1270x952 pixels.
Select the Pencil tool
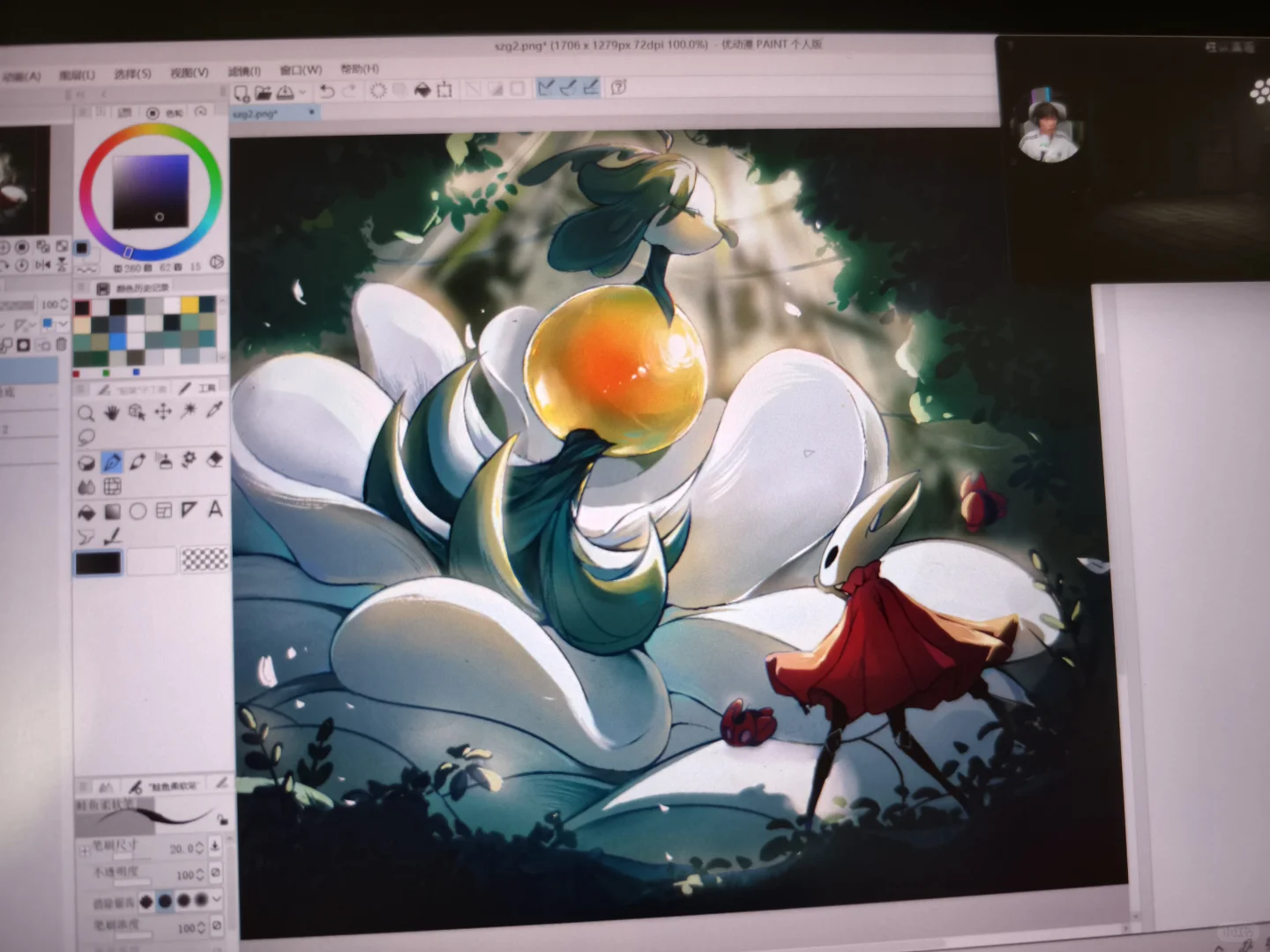(138, 461)
